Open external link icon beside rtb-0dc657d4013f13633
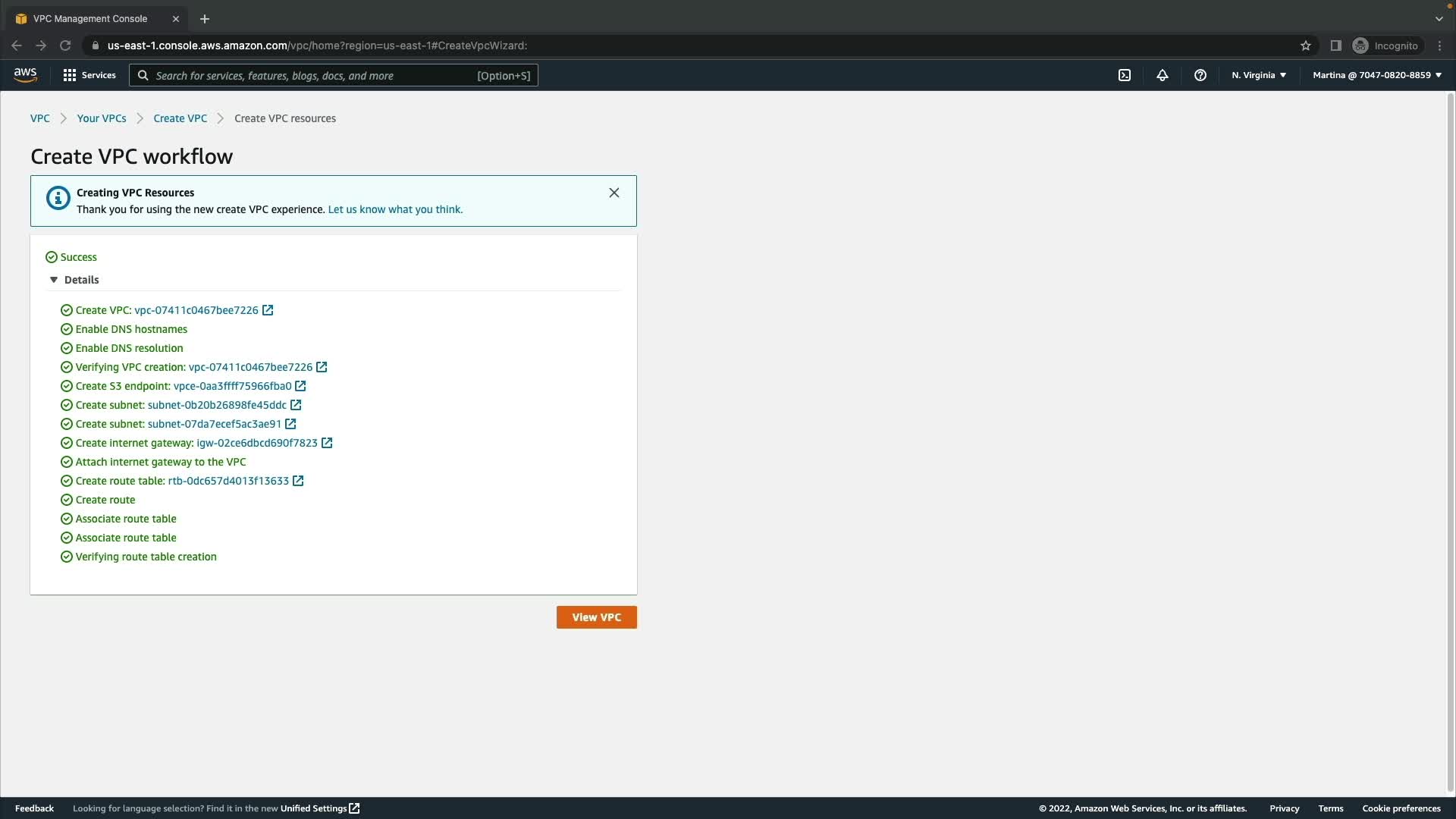The width and height of the screenshot is (1456, 819). tap(298, 481)
